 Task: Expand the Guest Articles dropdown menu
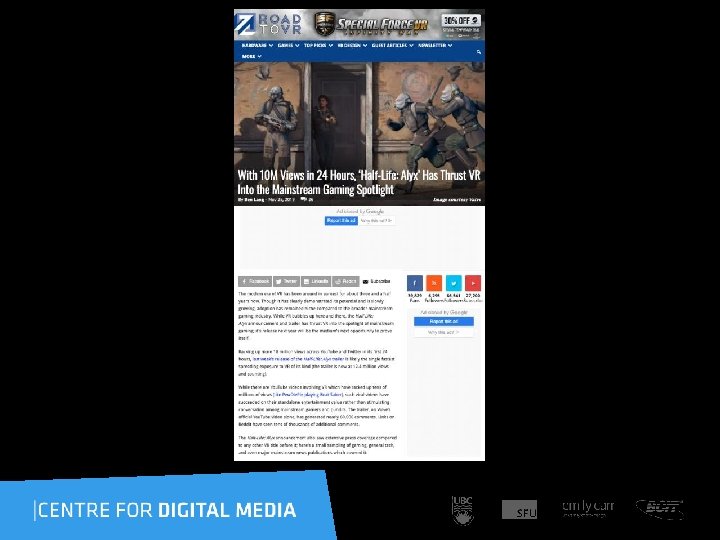(x=393, y=45)
